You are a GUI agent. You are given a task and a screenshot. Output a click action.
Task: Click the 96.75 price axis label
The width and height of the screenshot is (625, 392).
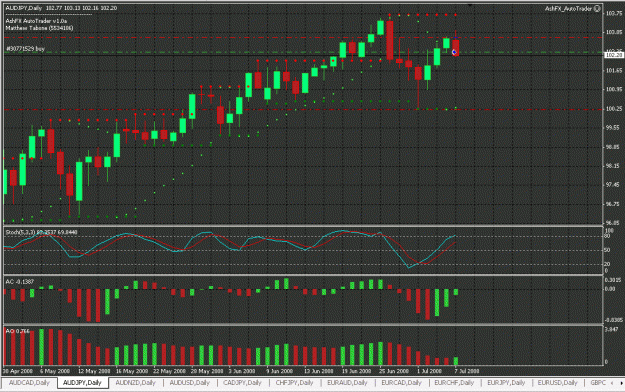(x=614, y=204)
